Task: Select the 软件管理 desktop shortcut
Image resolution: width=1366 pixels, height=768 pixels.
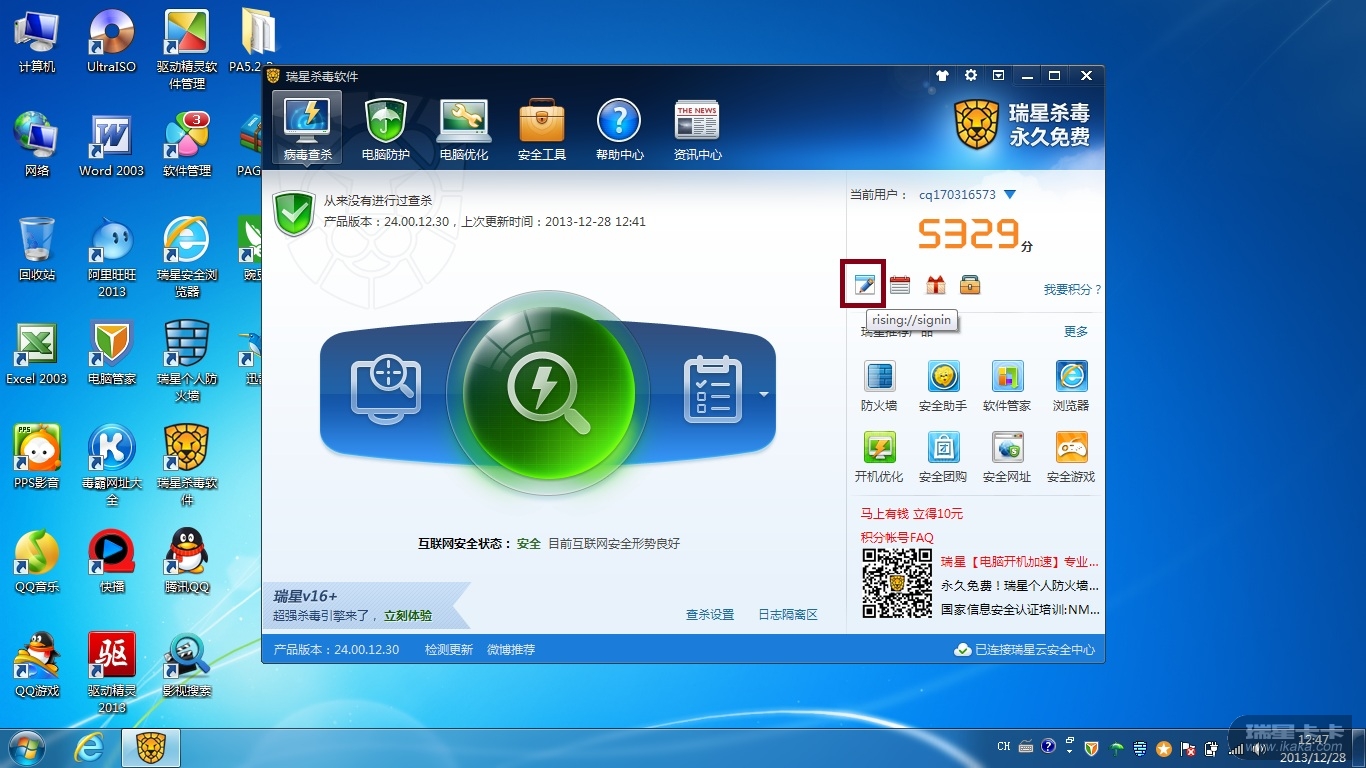Action: click(x=187, y=146)
